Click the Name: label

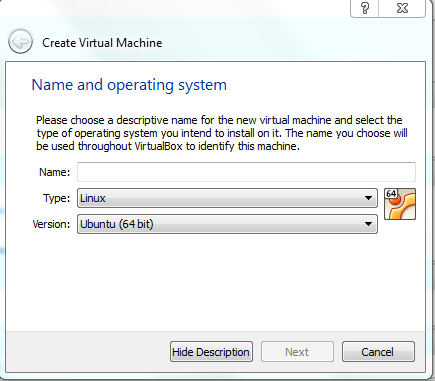coord(55,172)
